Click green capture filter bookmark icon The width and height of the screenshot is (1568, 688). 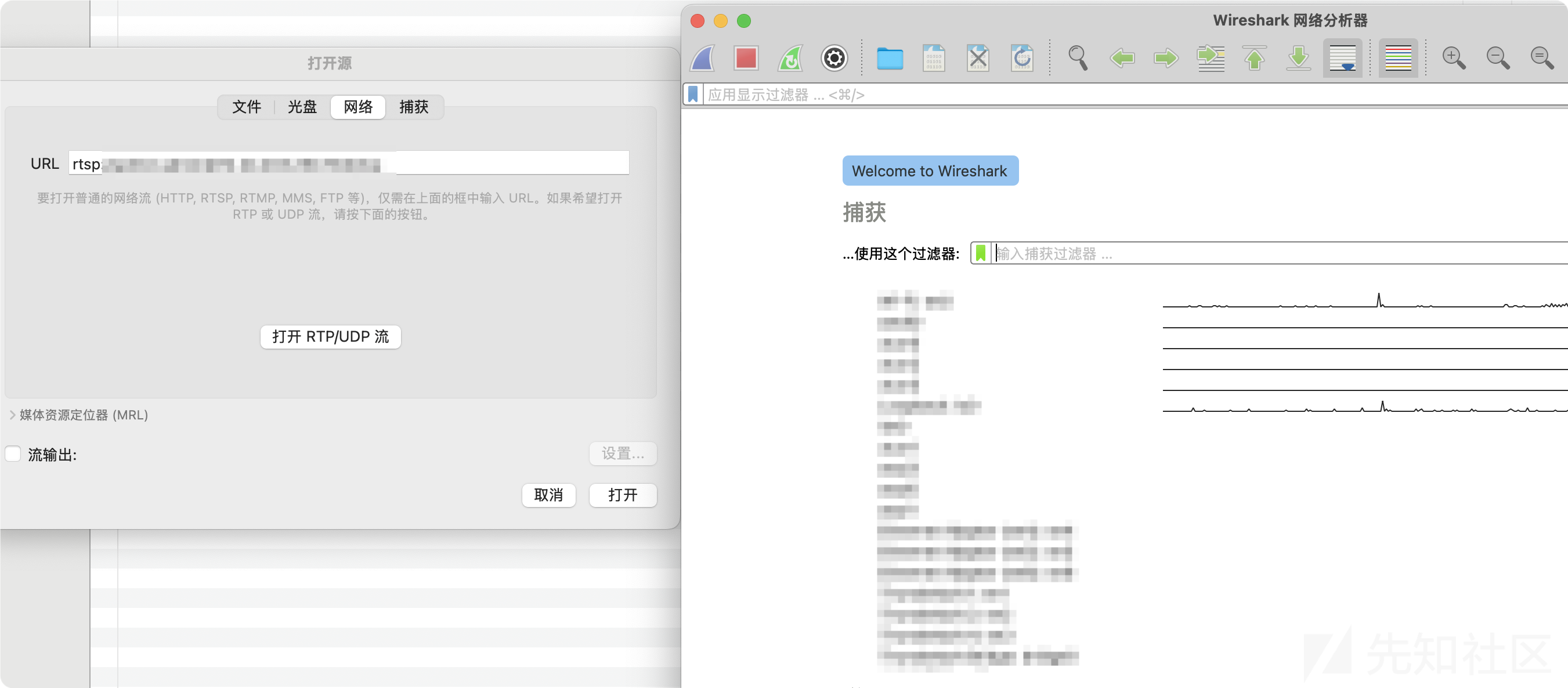[x=980, y=253]
